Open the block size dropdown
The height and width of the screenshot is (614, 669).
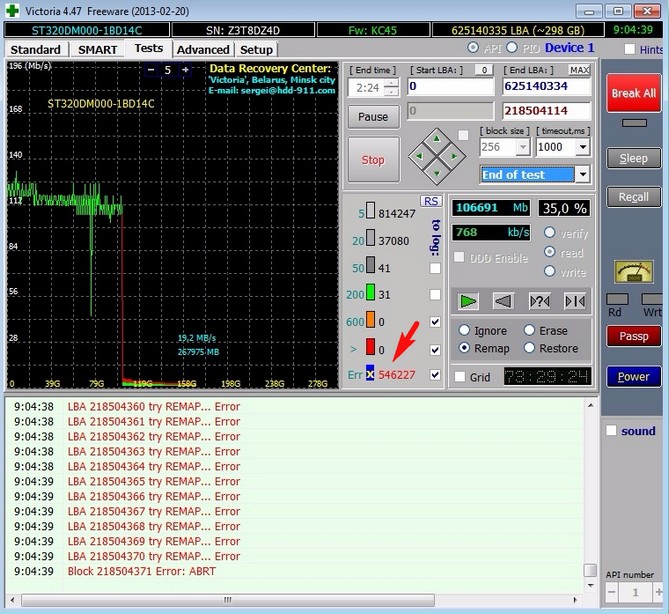point(521,146)
